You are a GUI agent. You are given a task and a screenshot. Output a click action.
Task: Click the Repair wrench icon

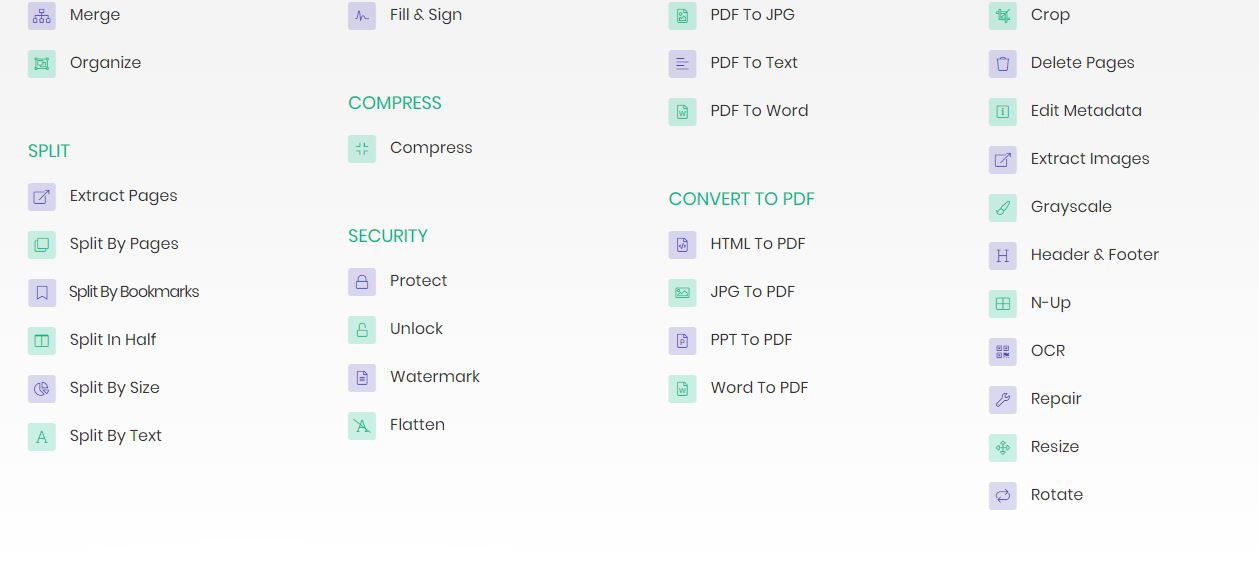pos(1003,400)
